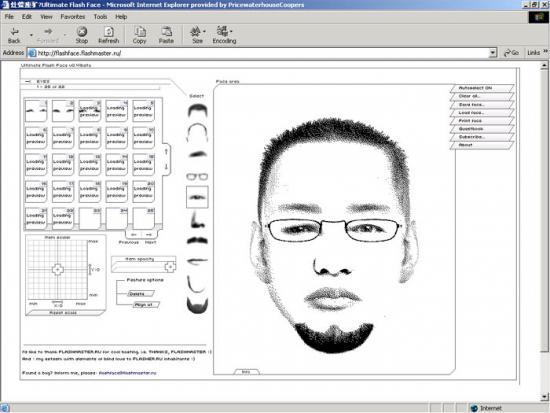The width and height of the screenshot is (550, 413).
Task: Click the Copy toolbar button
Action: [x=139, y=35]
